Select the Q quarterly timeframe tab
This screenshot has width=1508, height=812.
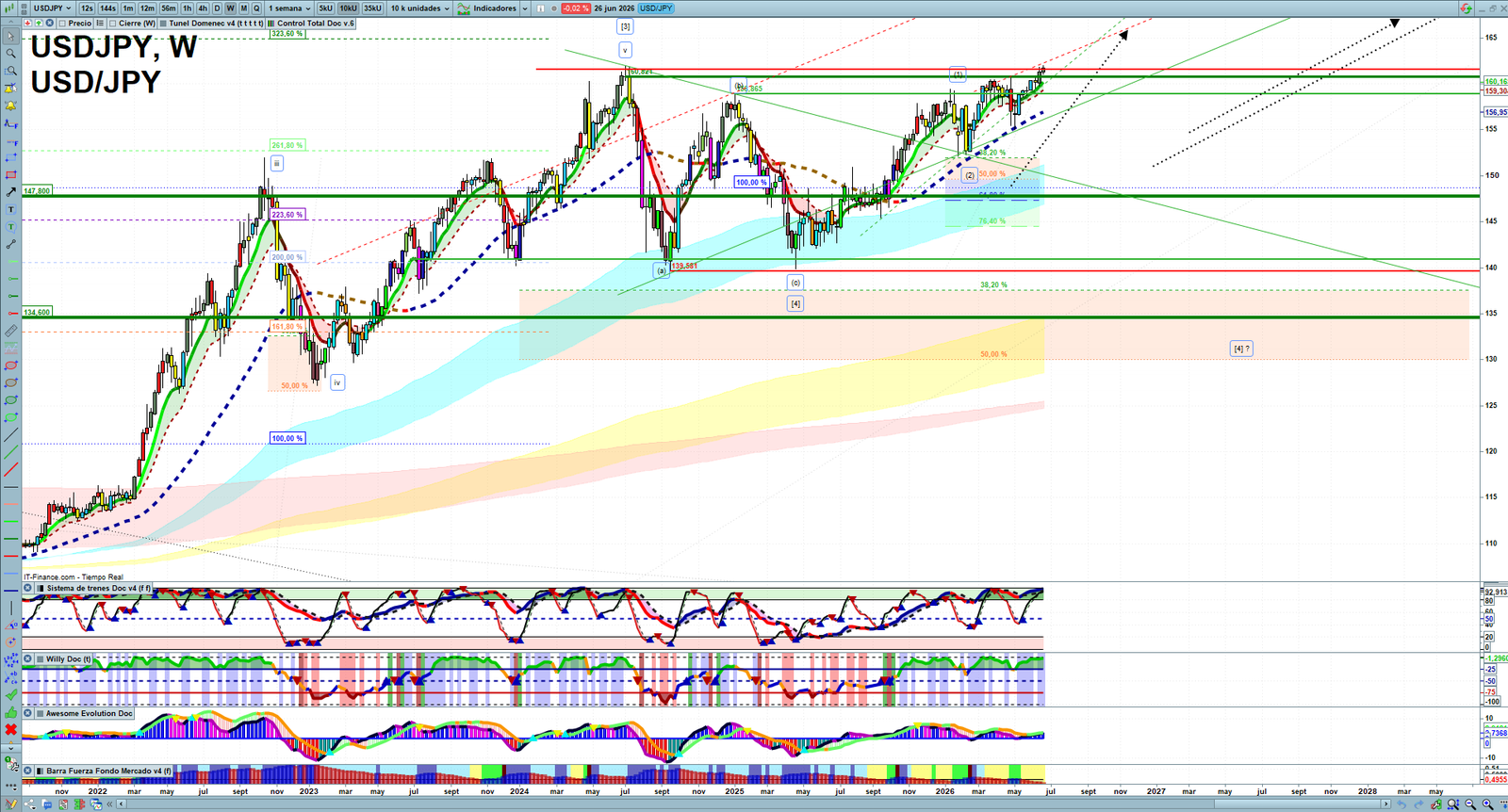click(256, 8)
